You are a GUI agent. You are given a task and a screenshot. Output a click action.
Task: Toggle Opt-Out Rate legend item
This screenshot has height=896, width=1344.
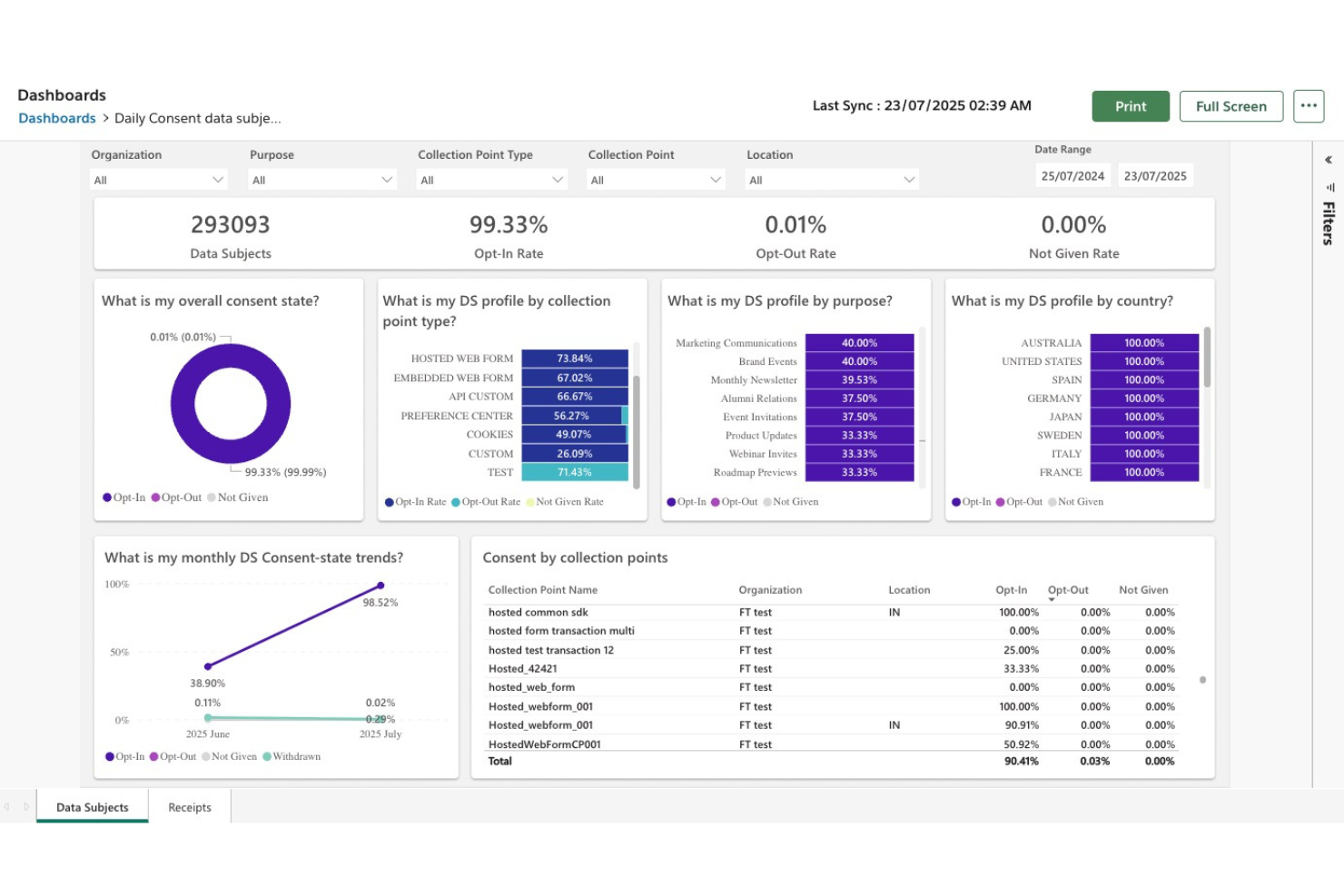[x=486, y=502]
